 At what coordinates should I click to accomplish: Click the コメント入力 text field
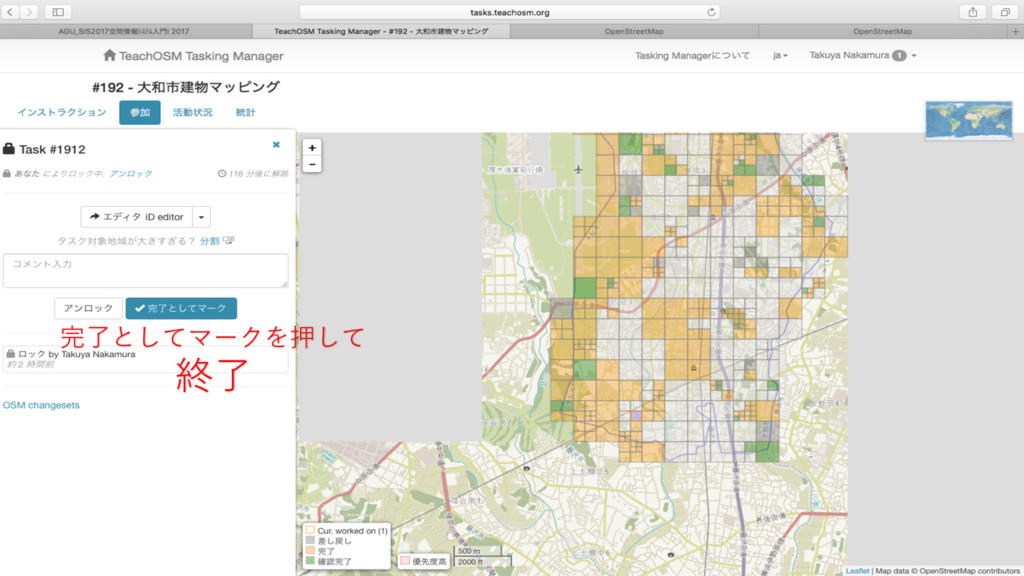click(x=145, y=271)
